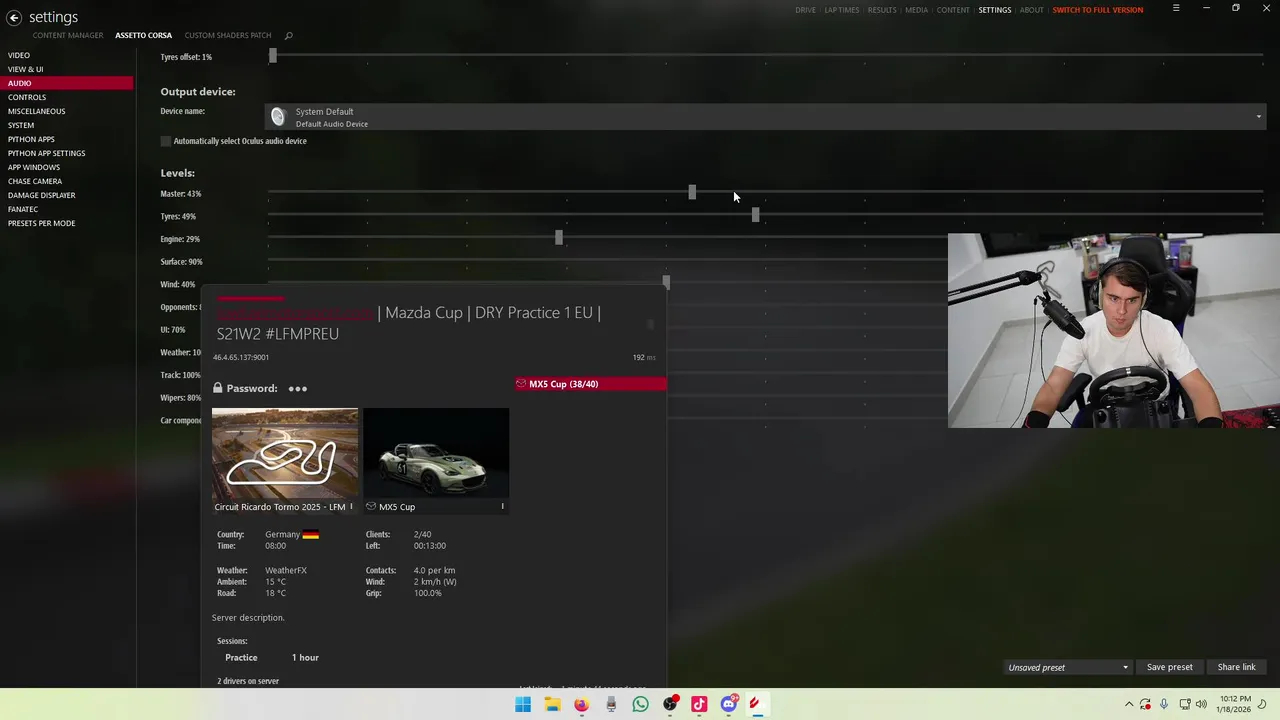Click Switch to Full Version link
1280x720 pixels.
[x=1097, y=10]
